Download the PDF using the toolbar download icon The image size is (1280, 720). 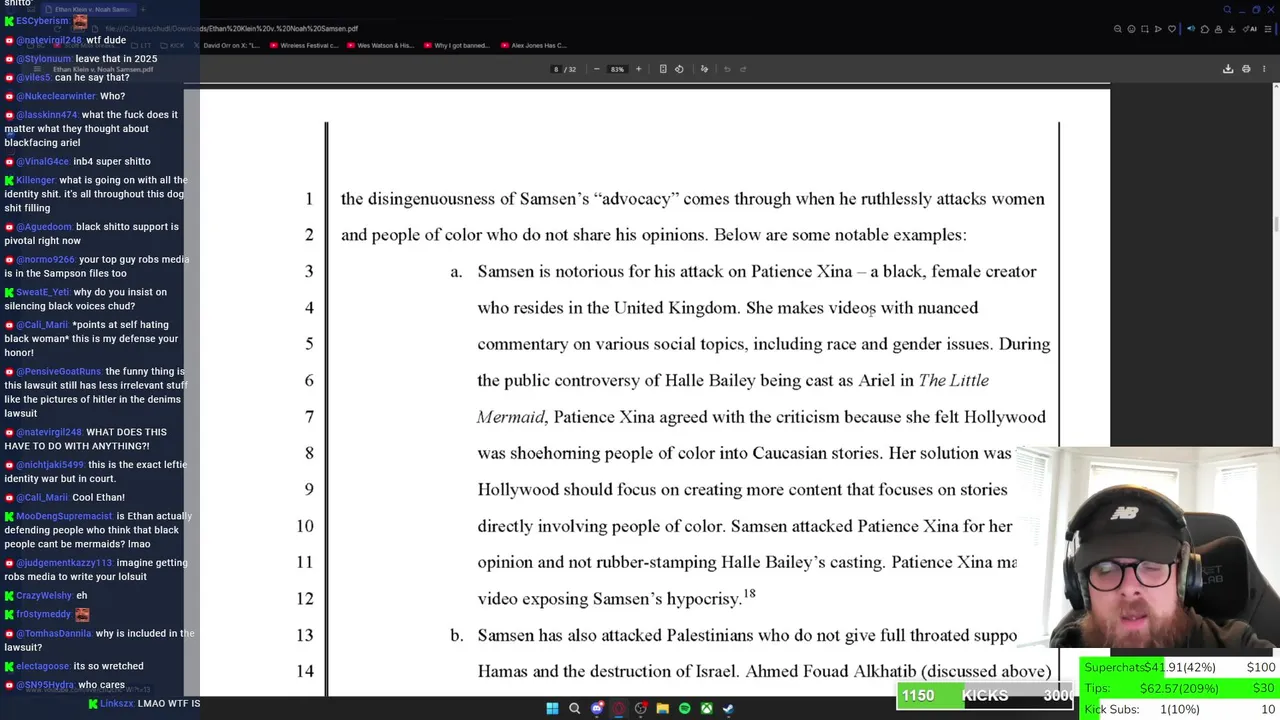coord(1228,69)
